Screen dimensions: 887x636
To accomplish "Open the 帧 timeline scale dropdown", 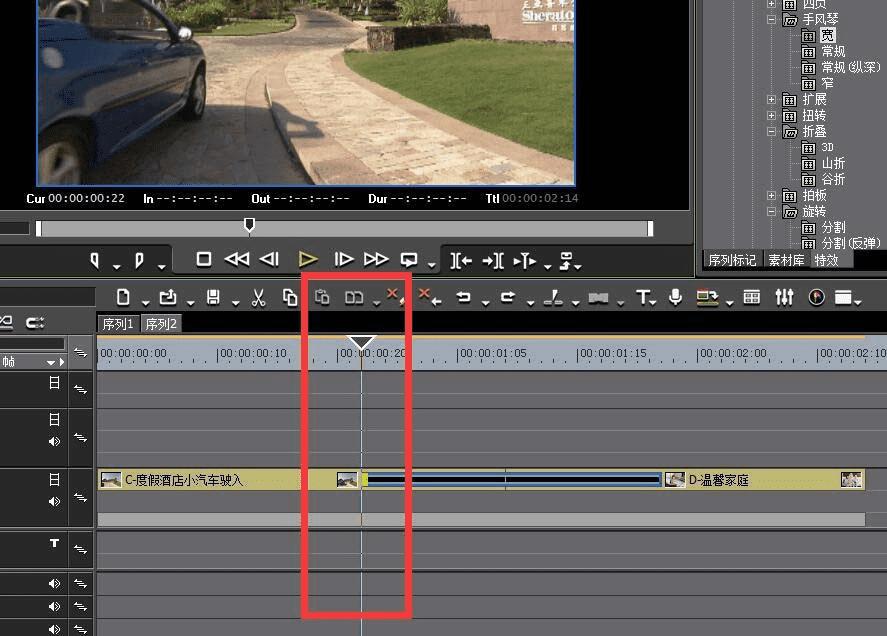I will 51,362.
